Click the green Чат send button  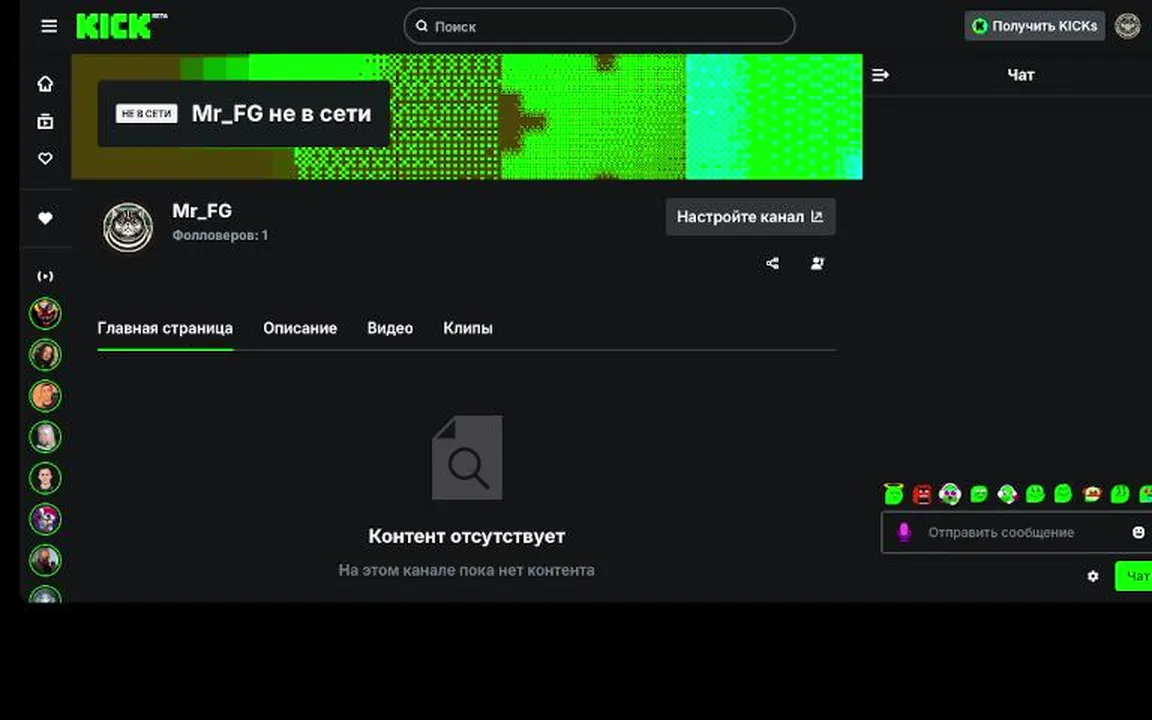point(1134,576)
